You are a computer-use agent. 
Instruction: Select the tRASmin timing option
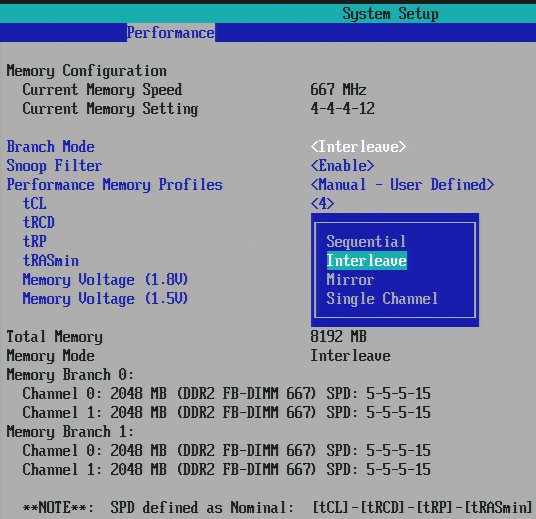pyautogui.click(x=51, y=261)
